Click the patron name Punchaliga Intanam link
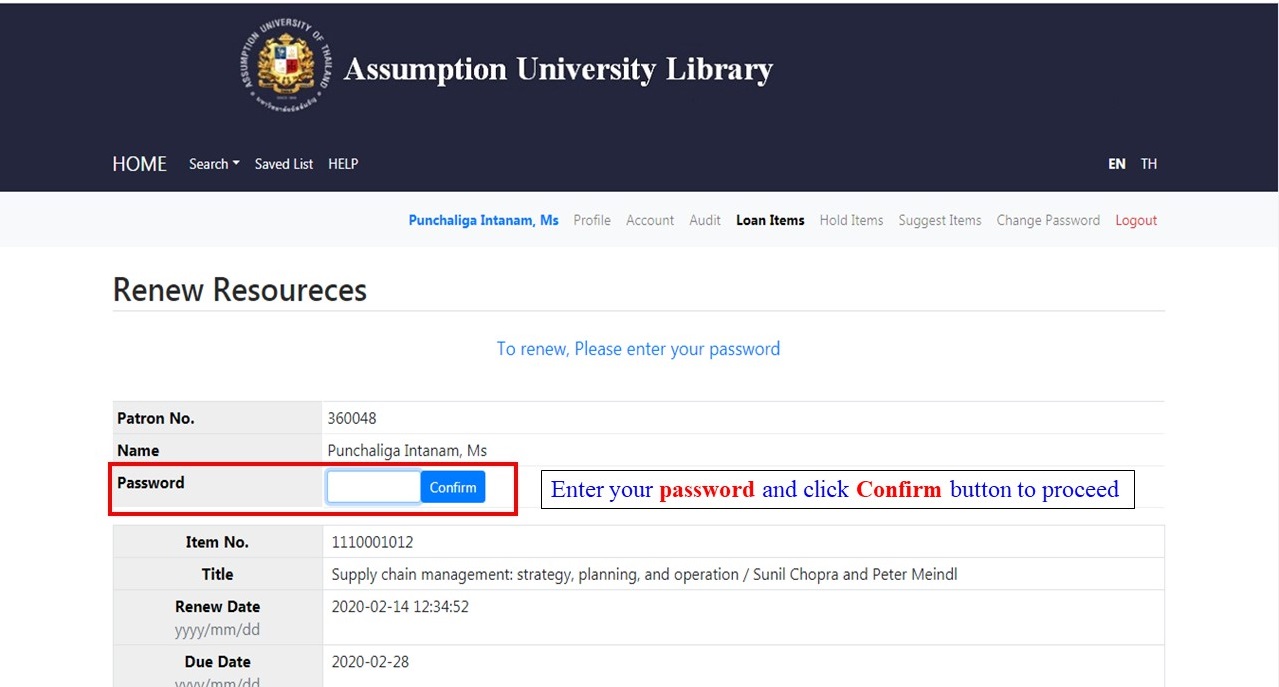Screen dimensions: 1279x687 484,220
